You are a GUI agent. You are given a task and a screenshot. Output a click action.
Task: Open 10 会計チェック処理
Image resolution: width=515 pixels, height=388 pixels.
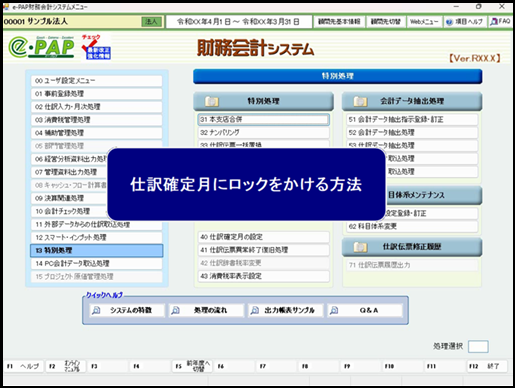coord(69,211)
